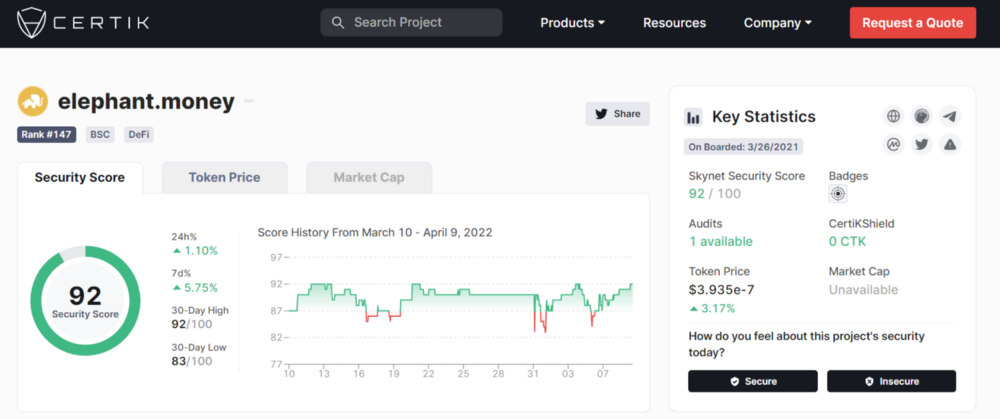Viewport: 1000px width, 419px height.
Task: Expand the Company dropdown menu
Action: coord(777,23)
